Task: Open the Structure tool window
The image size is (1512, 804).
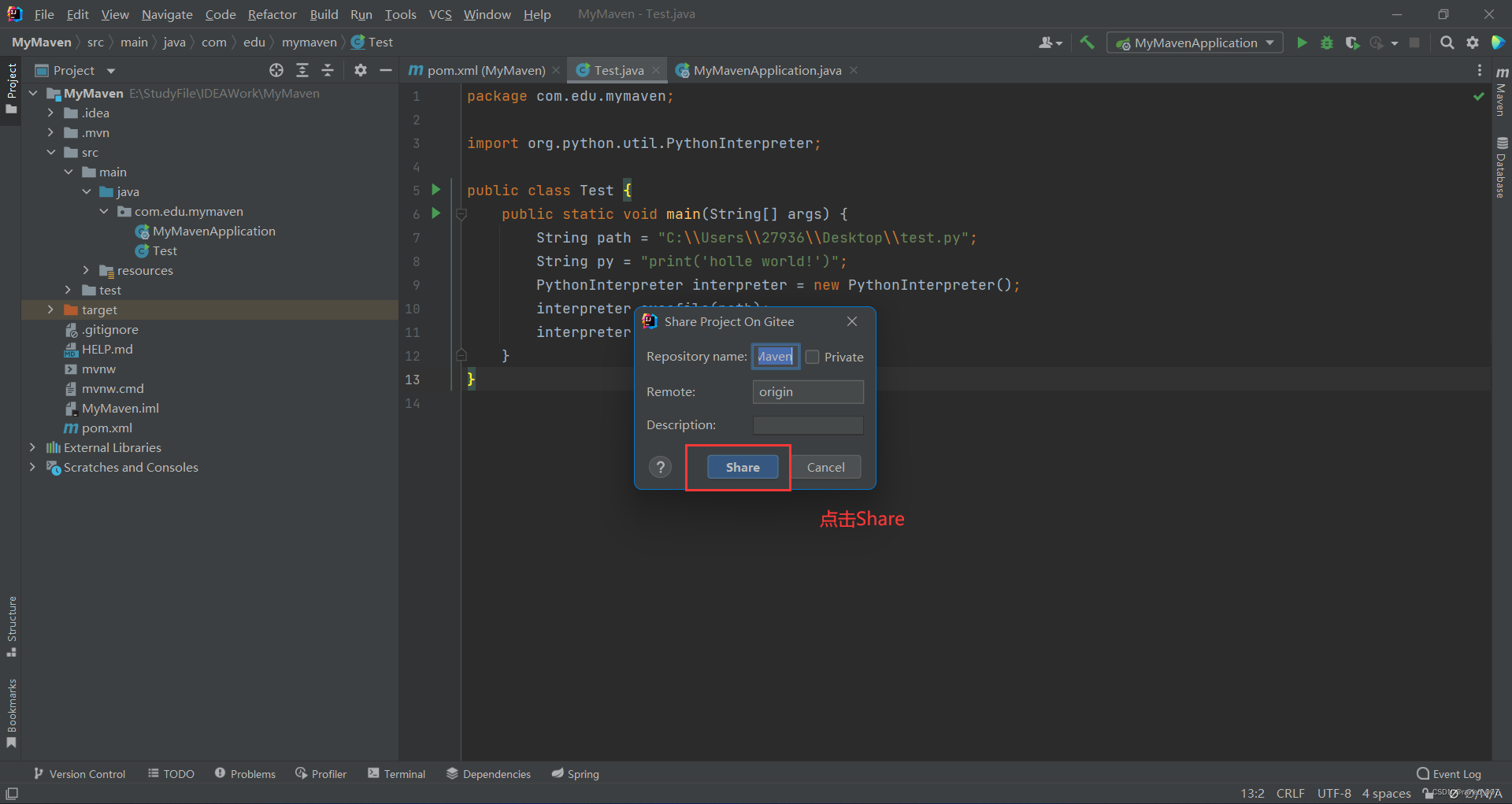Action: [12, 626]
